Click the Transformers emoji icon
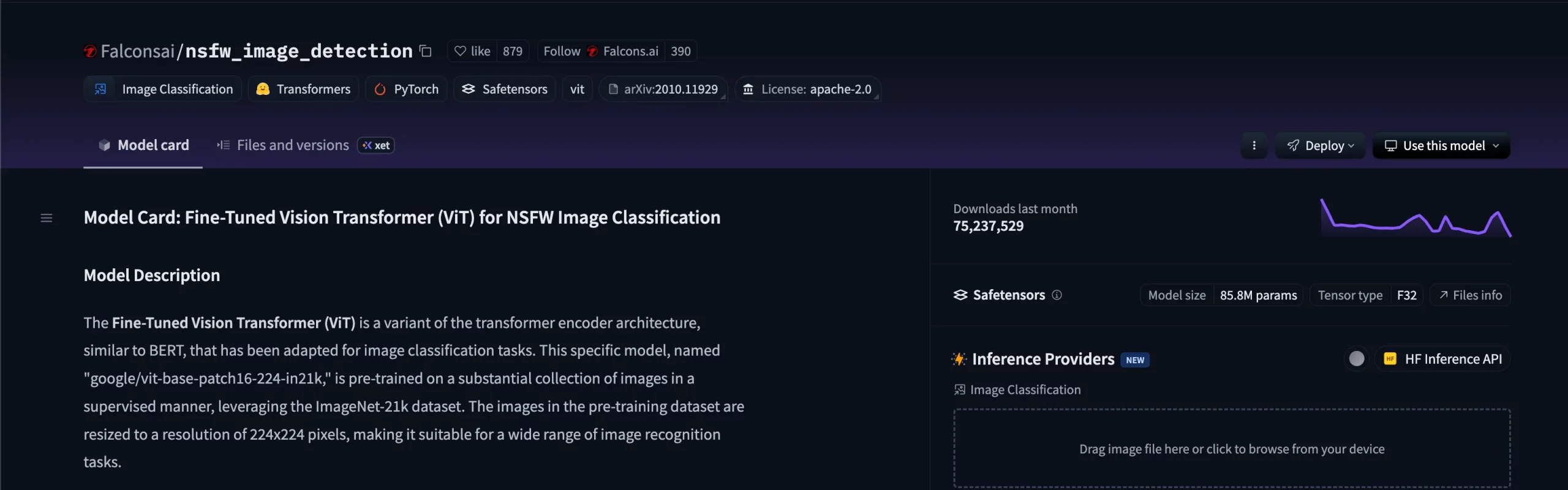 click(x=263, y=89)
